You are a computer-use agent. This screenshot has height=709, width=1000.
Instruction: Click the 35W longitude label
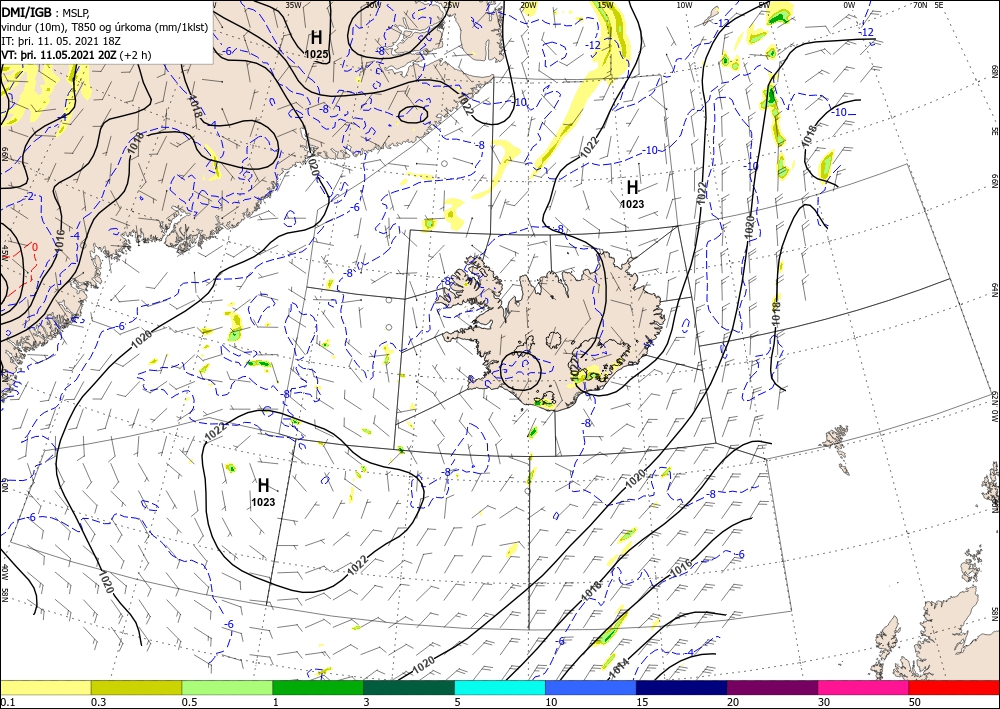pos(293,5)
